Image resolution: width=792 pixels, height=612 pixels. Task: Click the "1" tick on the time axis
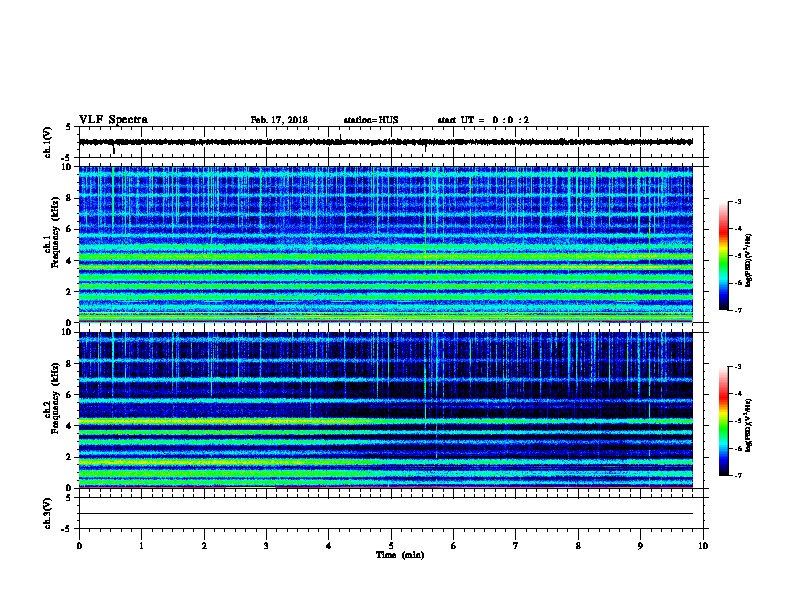pyautogui.click(x=141, y=546)
